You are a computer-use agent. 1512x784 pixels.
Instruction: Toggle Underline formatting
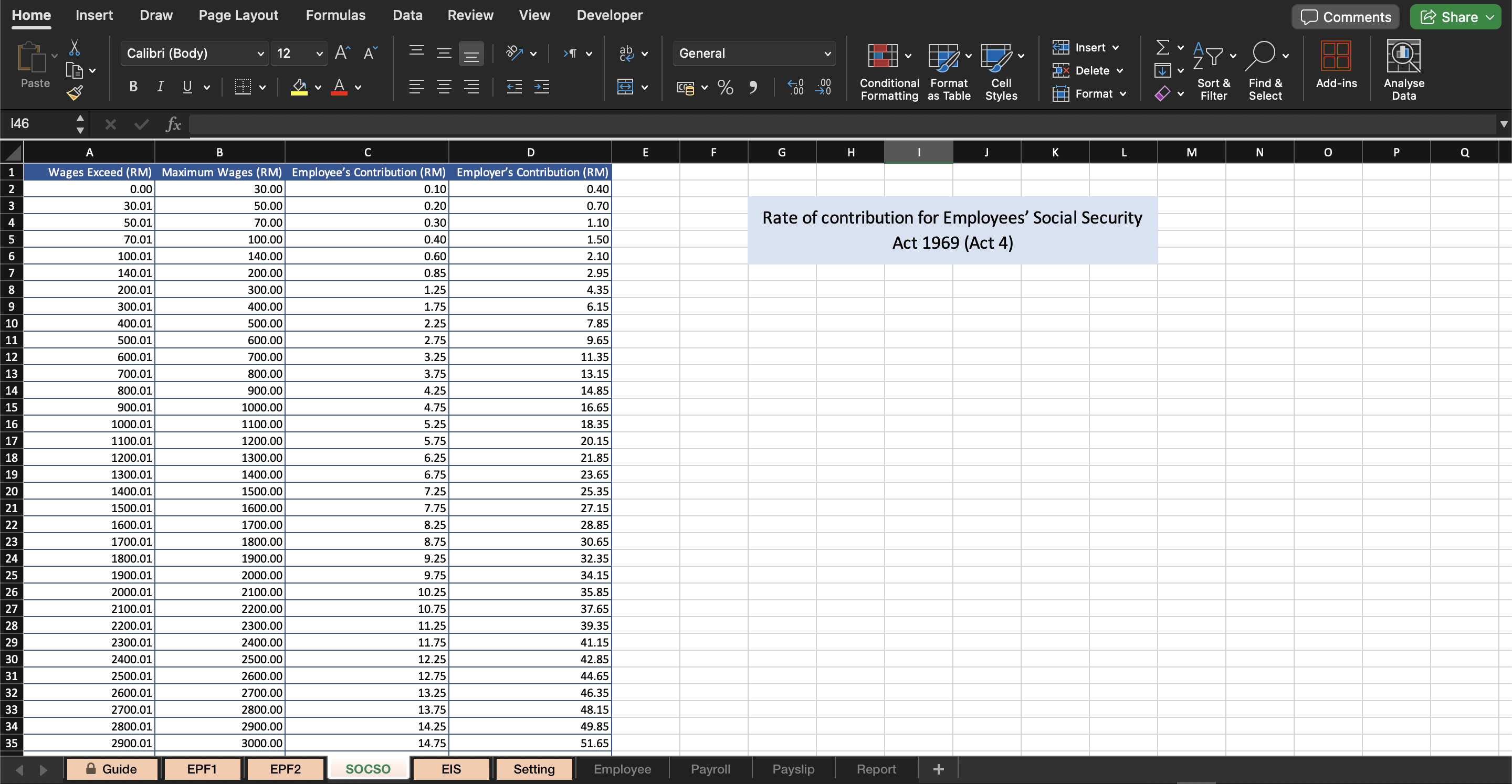(187, 87)
